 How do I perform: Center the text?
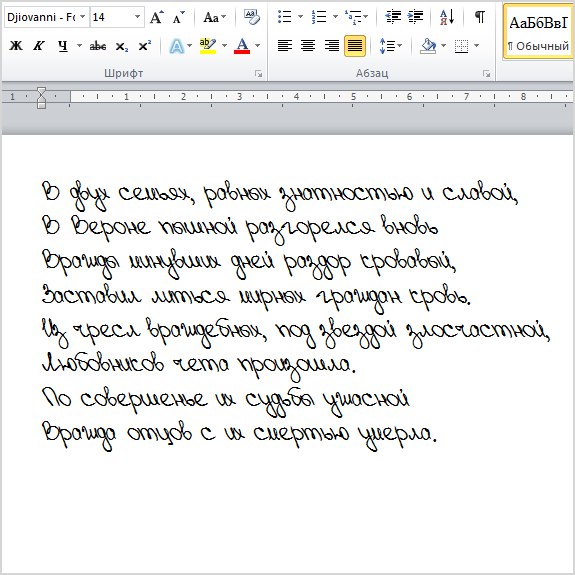[x=308, y=46]
